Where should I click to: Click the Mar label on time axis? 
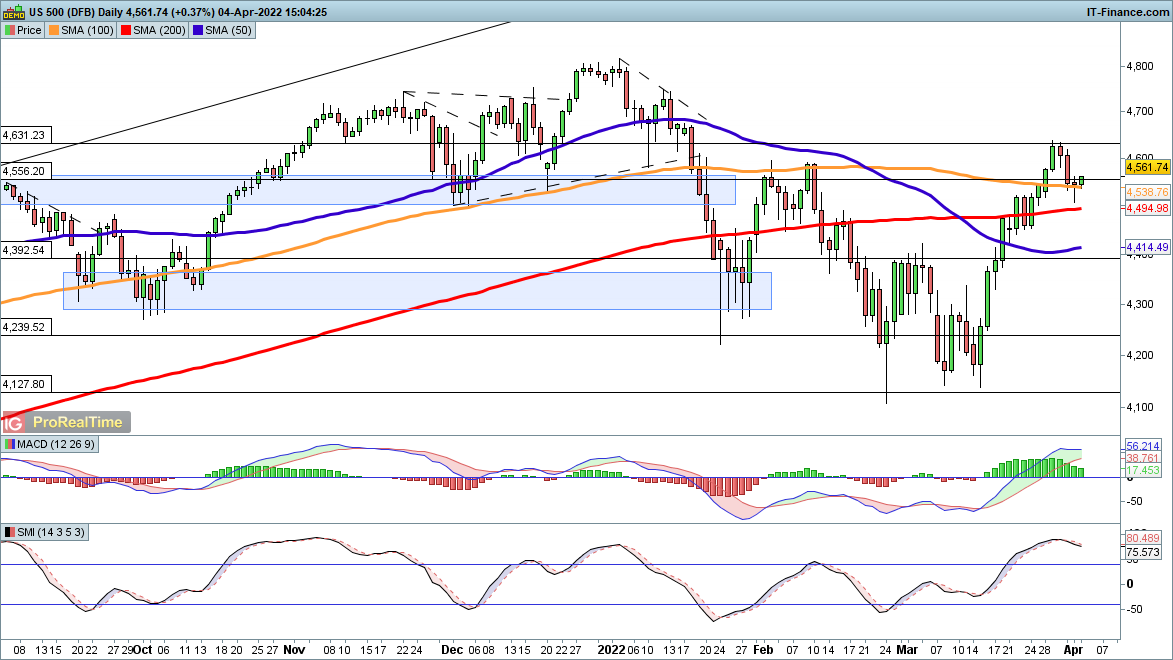[907, 650]
